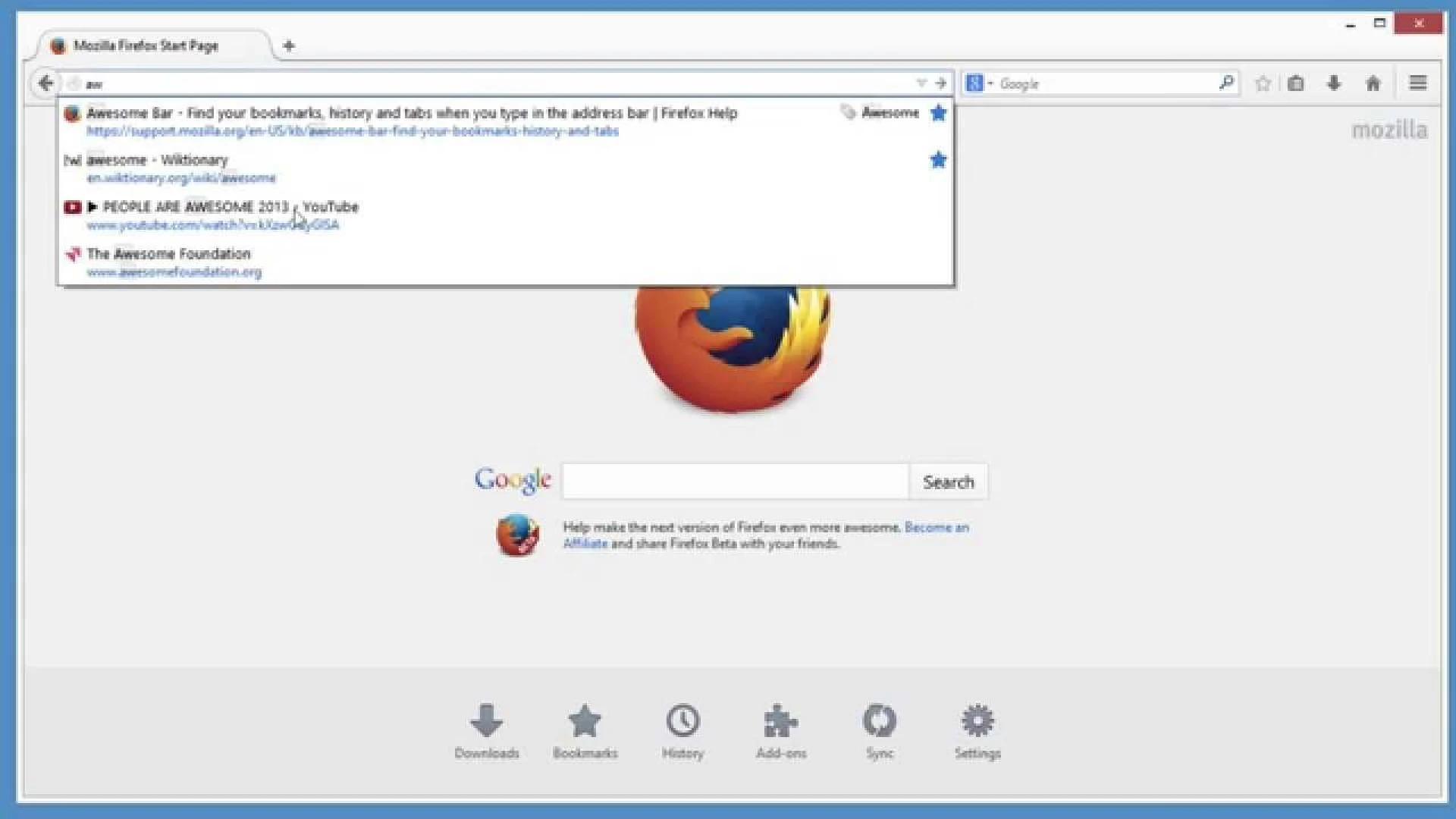
Task: Open Bookmarks using the star icon at bottom
Action: click(x=585, y=720)
